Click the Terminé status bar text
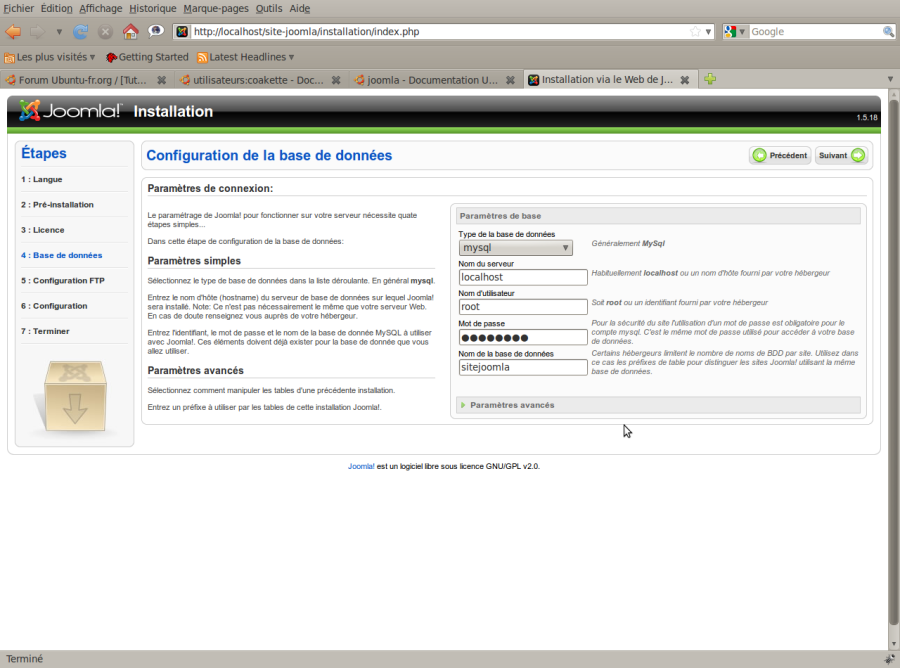Screen dimensions: 900x668 (x=24, y=659)
